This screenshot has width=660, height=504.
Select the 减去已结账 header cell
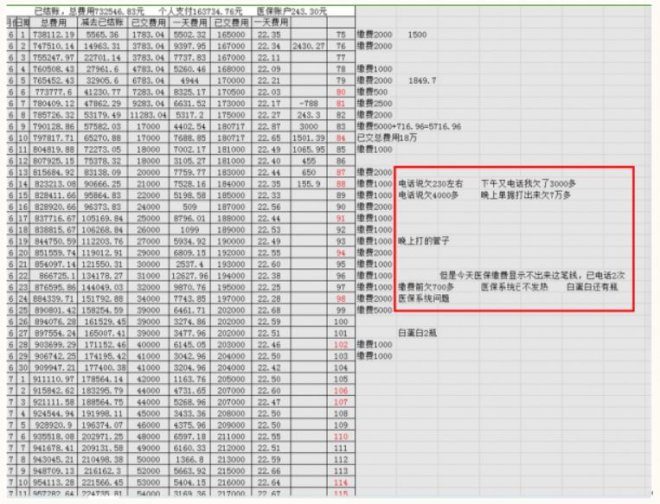[104, 22]
